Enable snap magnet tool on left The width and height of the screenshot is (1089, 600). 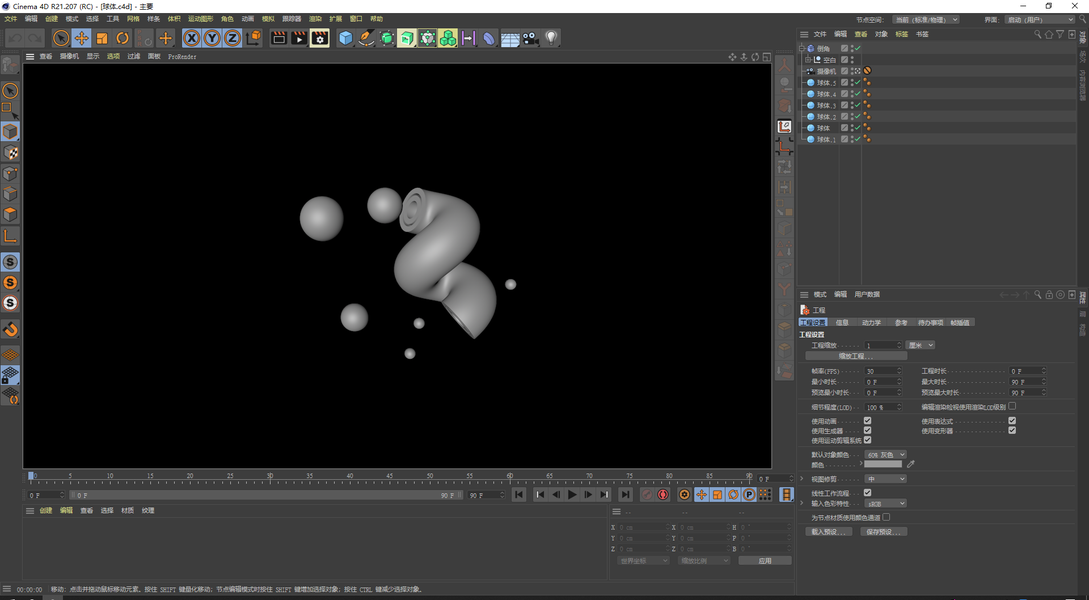pos(10,329)
